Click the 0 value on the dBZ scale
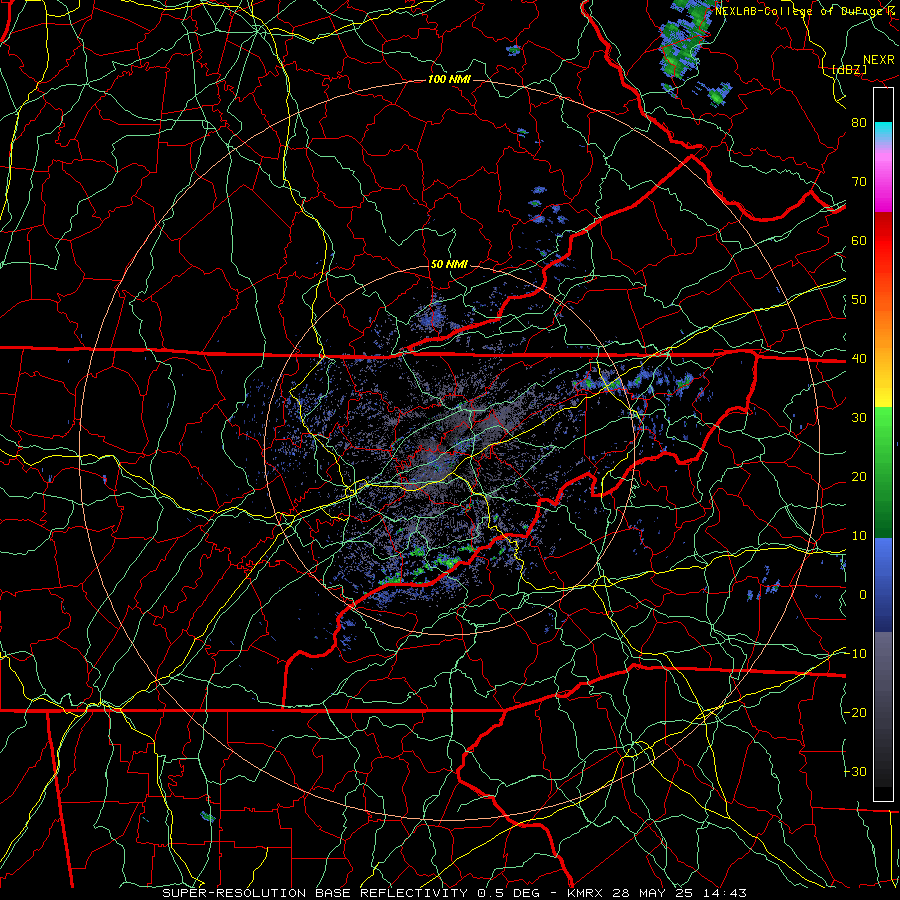Viewport: 900px width, 900px height. 863,595
